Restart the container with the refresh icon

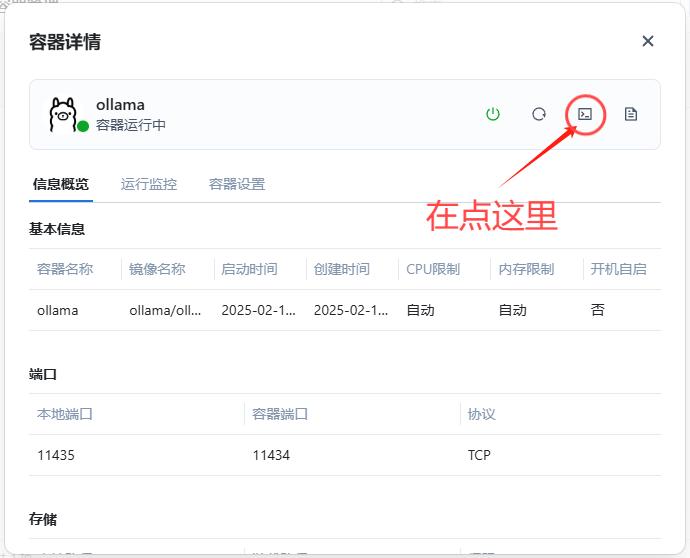(539, 114)
